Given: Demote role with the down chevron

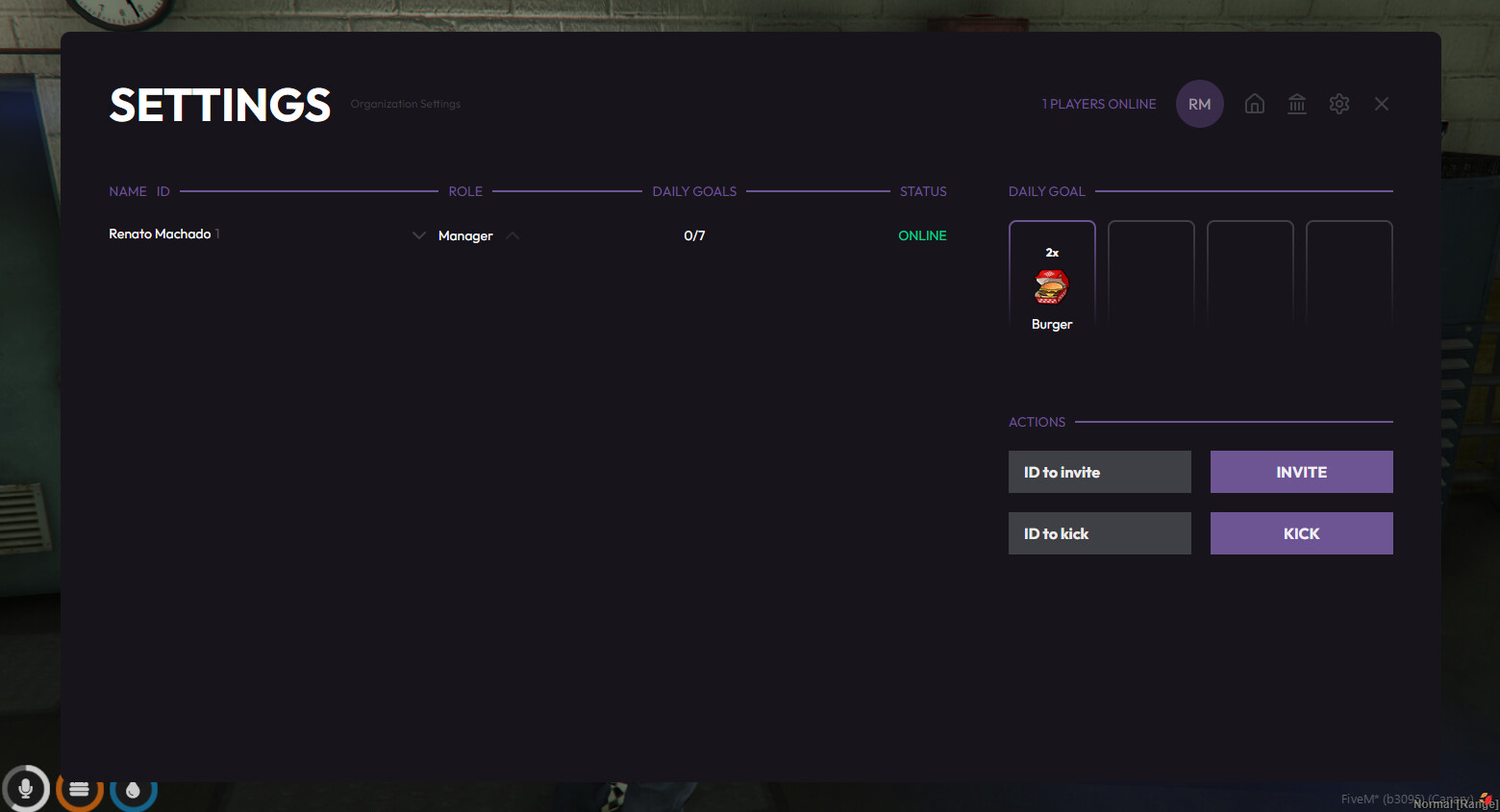Looking at the screenshot, I should click(x=419, y=235).
